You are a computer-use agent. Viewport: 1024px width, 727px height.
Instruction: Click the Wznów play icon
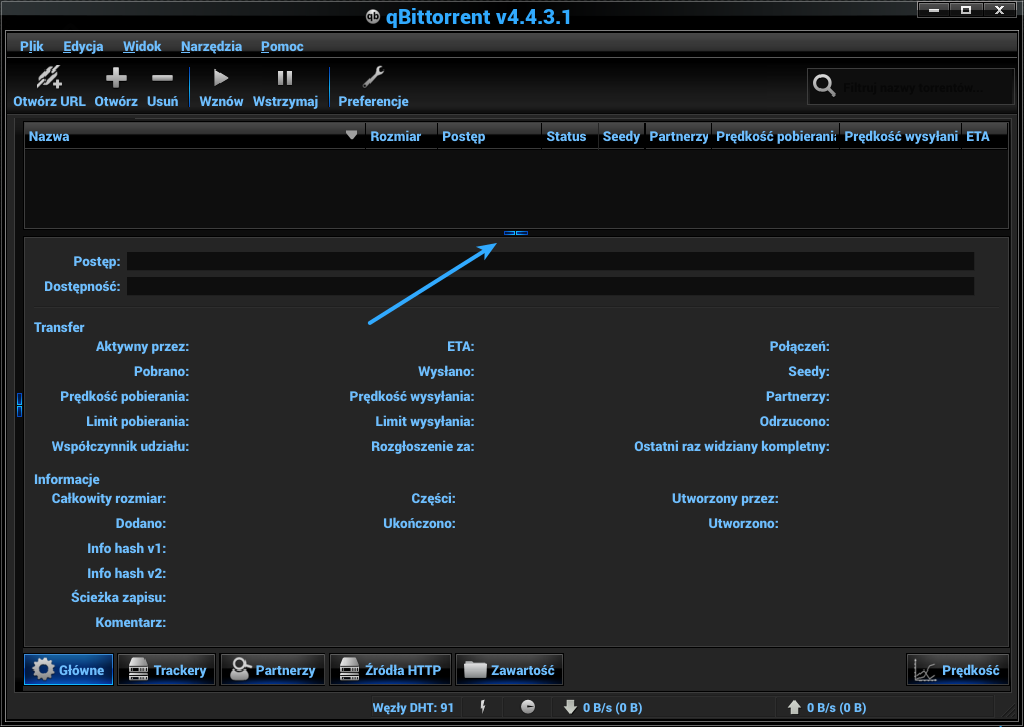click(x=221, y=78)
